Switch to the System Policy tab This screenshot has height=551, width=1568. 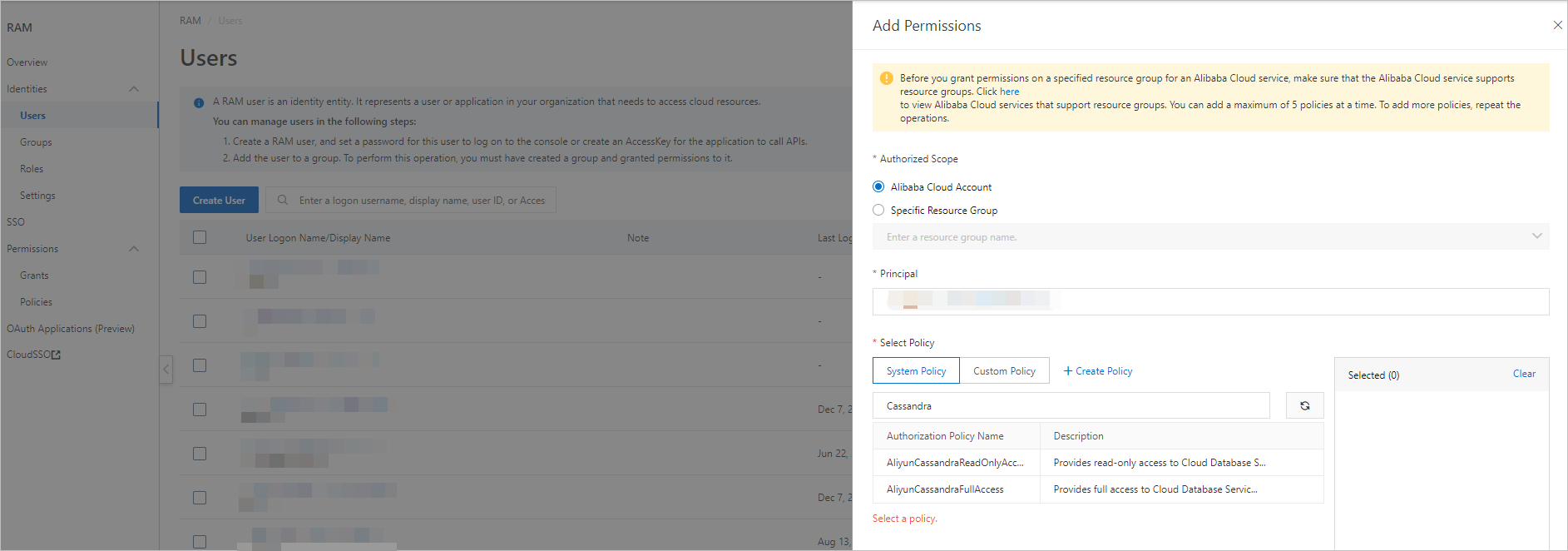click(x=916, y=371)
